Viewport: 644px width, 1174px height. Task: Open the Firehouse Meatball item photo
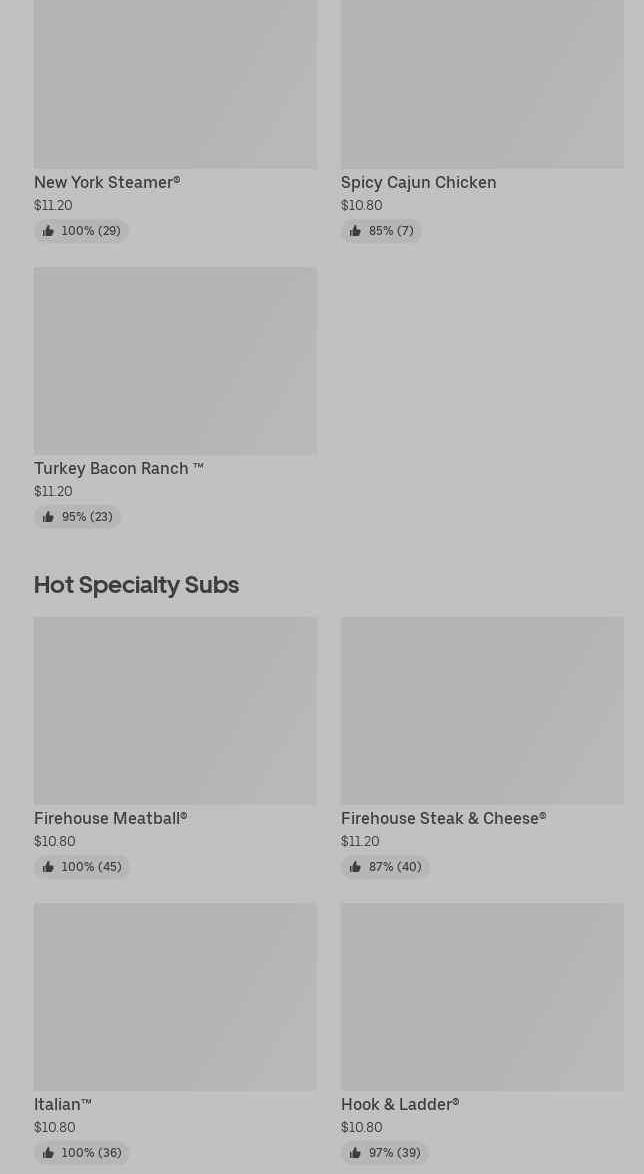click(x=175, y=710)
